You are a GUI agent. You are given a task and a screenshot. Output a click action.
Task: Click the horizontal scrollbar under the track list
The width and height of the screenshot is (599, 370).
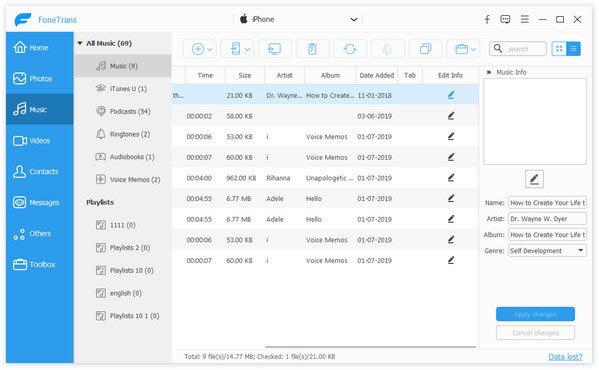tap(370, 347)
